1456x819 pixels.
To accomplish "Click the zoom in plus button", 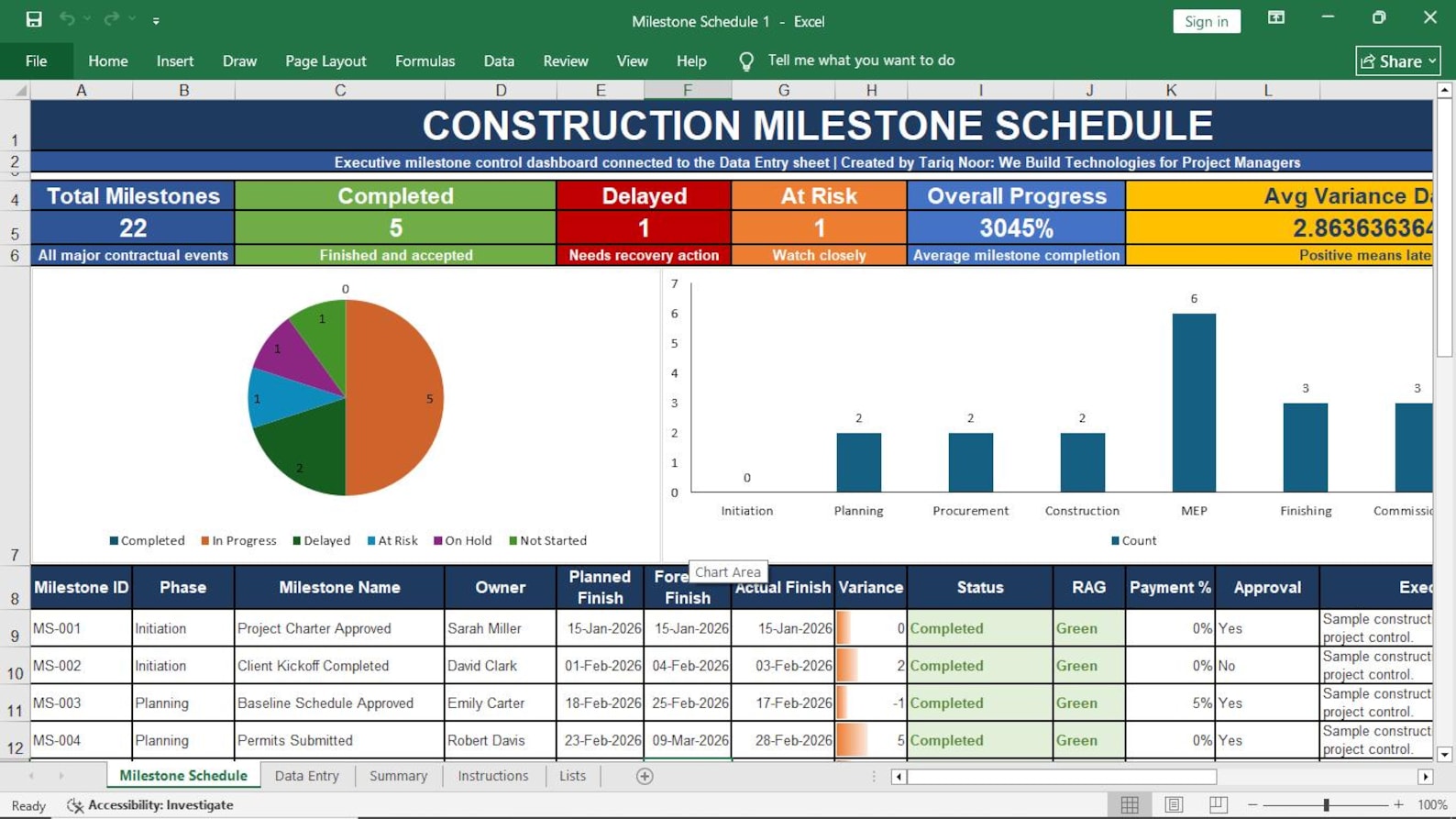I will tap(1398, 804).
